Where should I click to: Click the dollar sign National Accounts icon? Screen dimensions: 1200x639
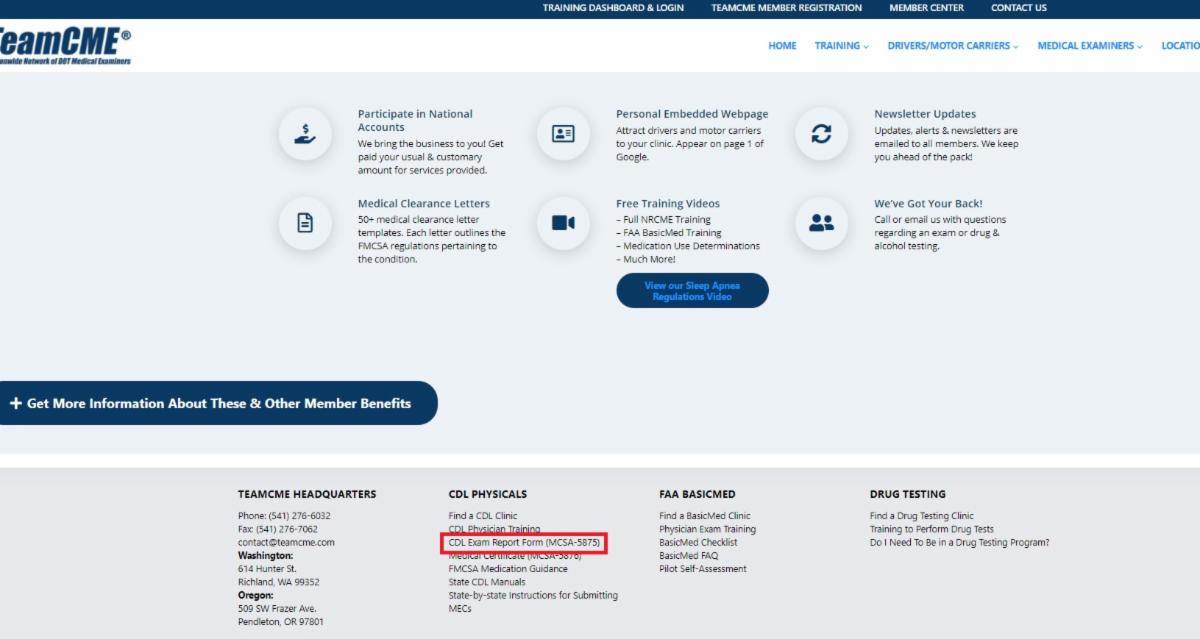click(303, 133)
